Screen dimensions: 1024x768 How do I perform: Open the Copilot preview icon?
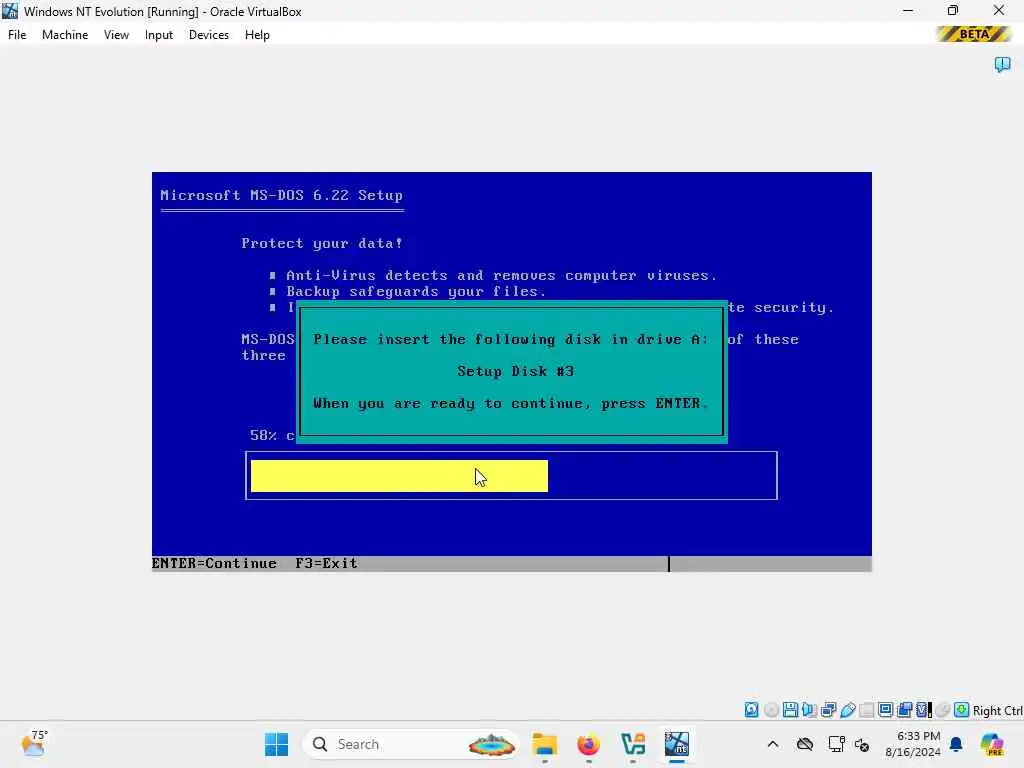(x=992, y=744)
